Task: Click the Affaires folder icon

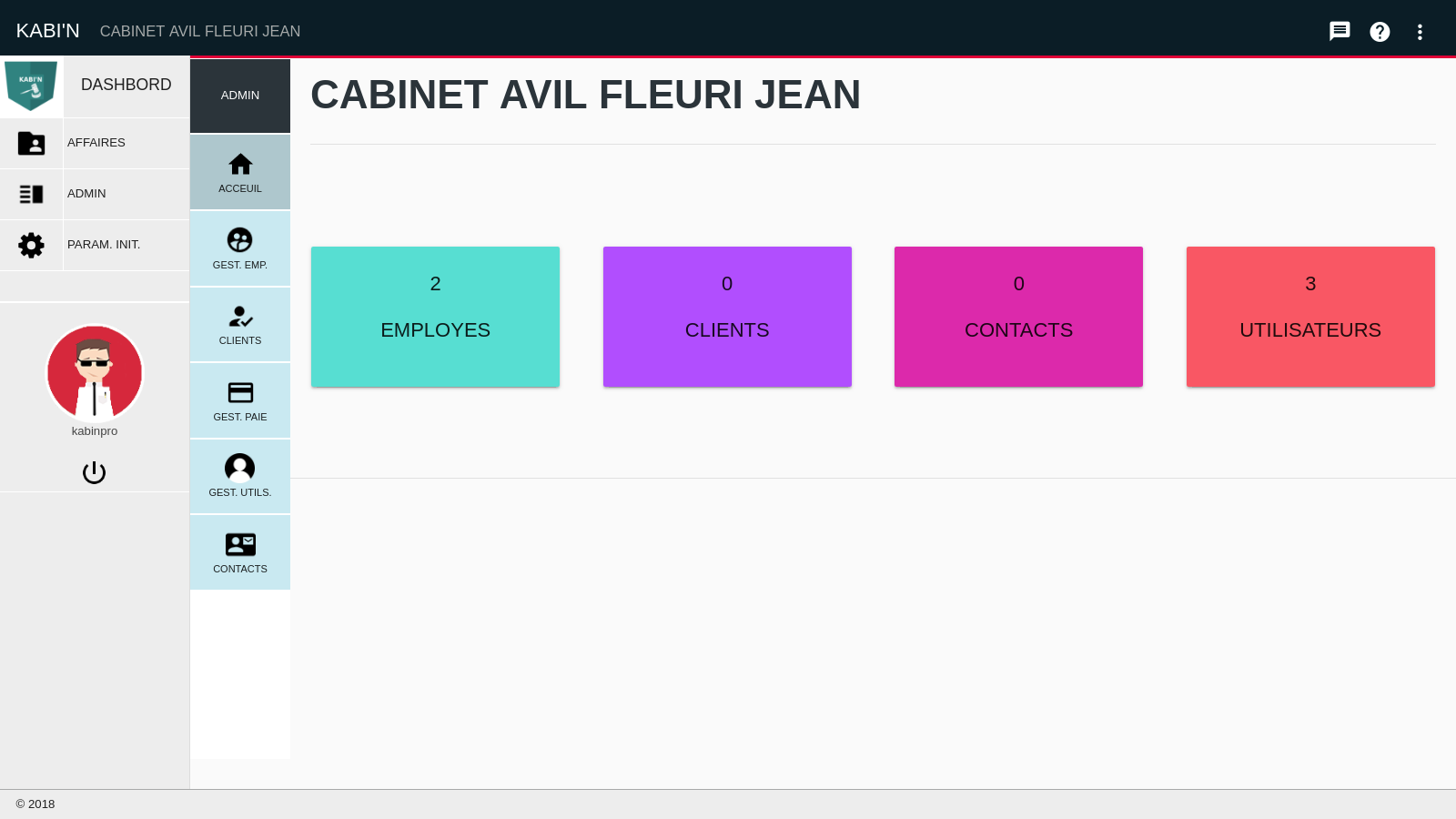Action: (32, 143)
